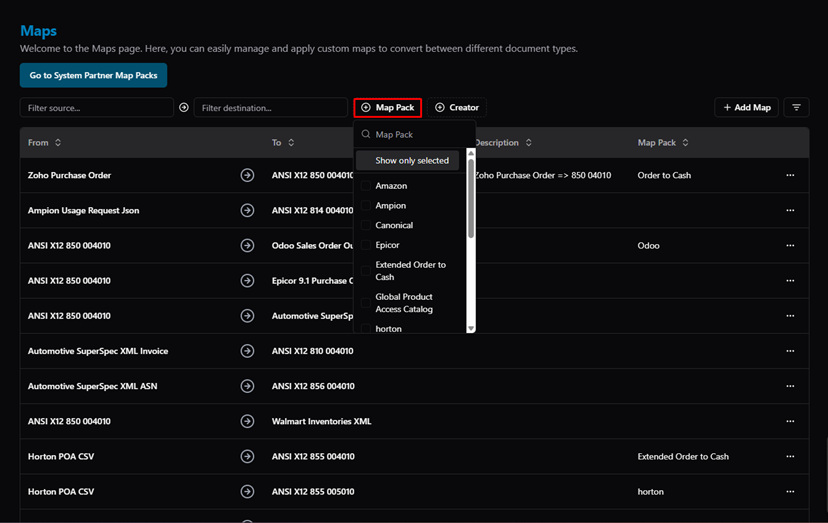The height and width of the screenshot is (523, 828).
Task: Select the Automotive SuperSpec XML ASN cell
Action: click(92, 386)
